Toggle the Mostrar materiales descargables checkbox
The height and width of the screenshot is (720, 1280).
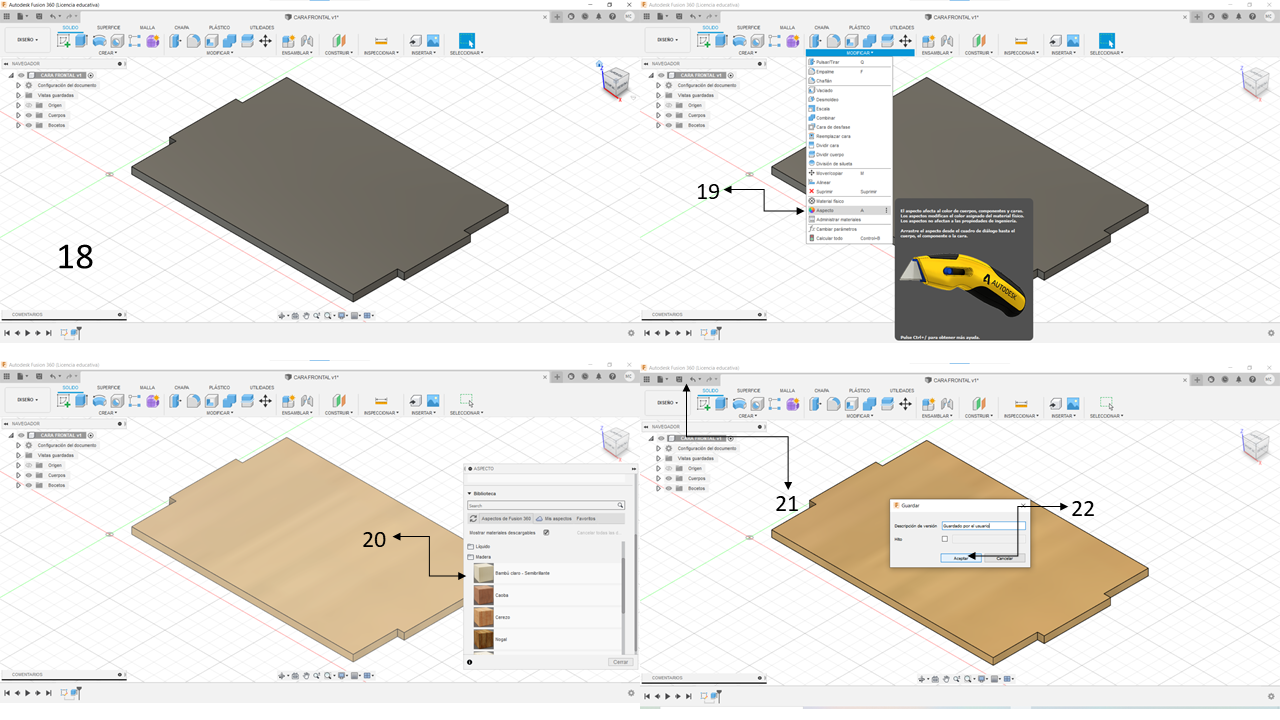(x=546, y=532)
